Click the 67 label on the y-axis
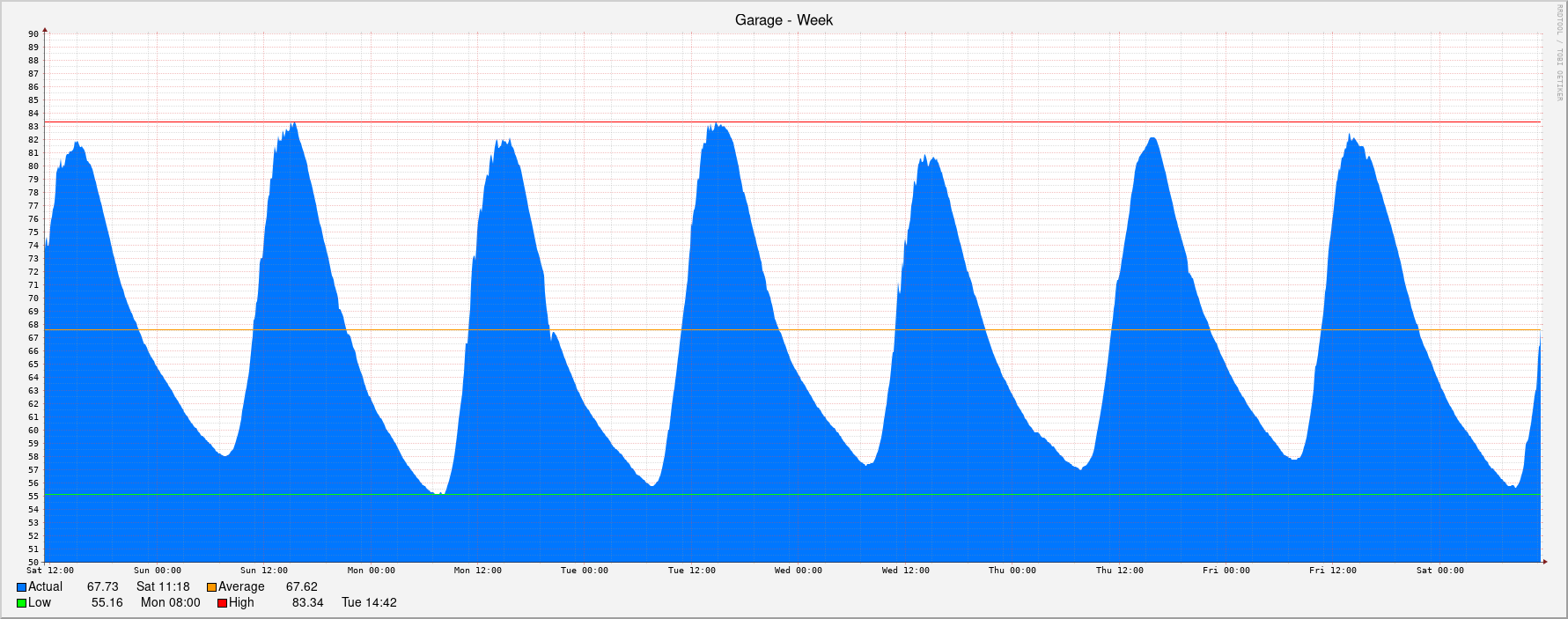The image size is (1568, 619). coord(33,338)
